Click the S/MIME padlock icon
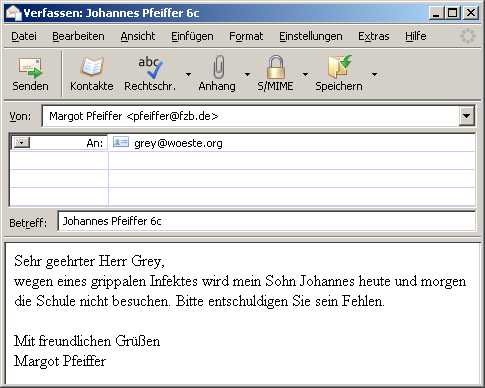The height and width of the screenshot is (388, 485). [x=276, y=67]
